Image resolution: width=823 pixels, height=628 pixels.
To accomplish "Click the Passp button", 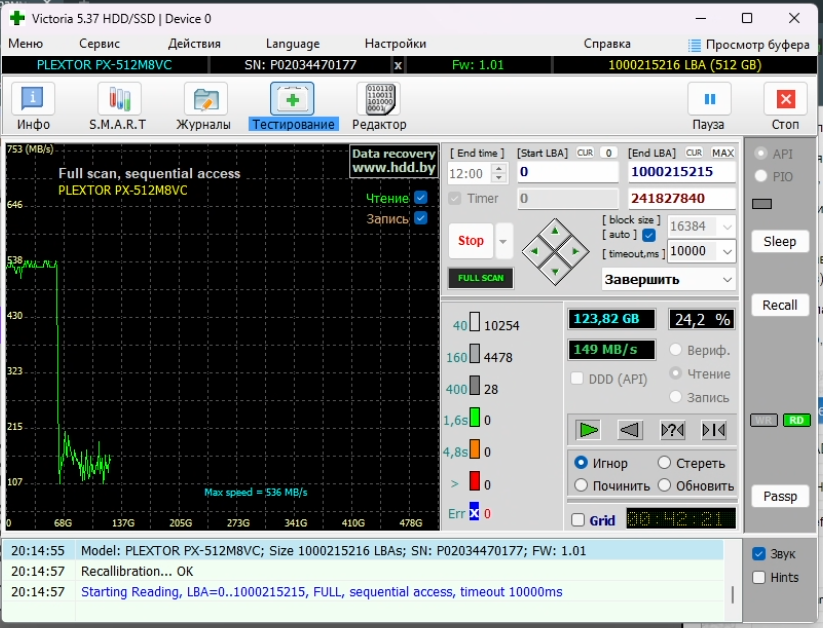I will point(779,496).
